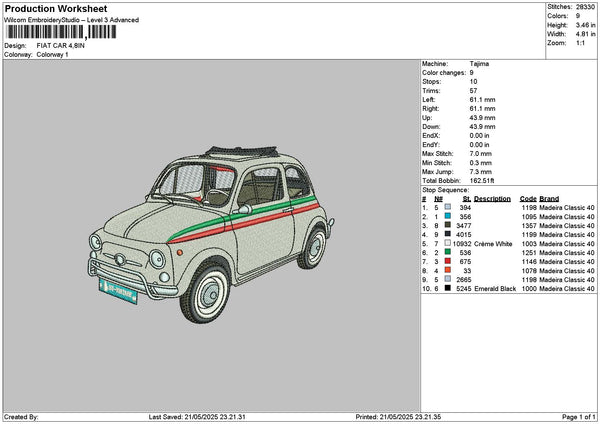Click stitch count '394' in stop row 1

point(465,208)
